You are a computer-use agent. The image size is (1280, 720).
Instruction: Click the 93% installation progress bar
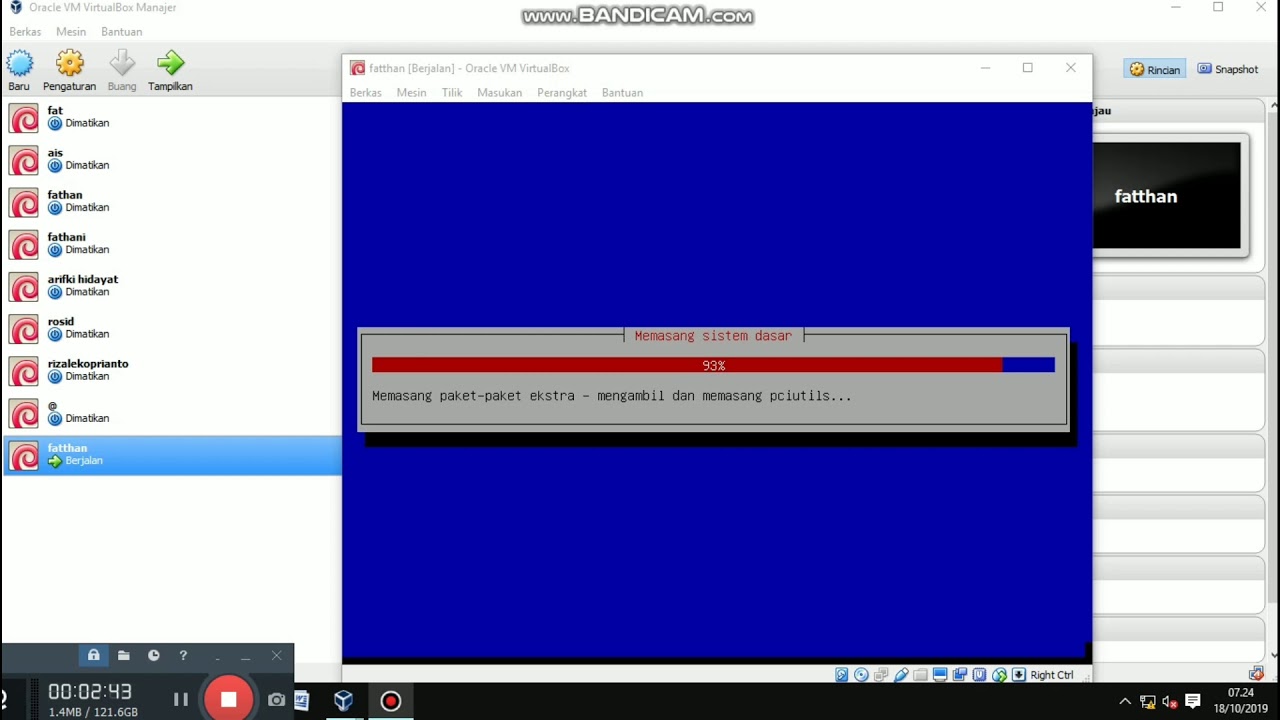[713, 366]
